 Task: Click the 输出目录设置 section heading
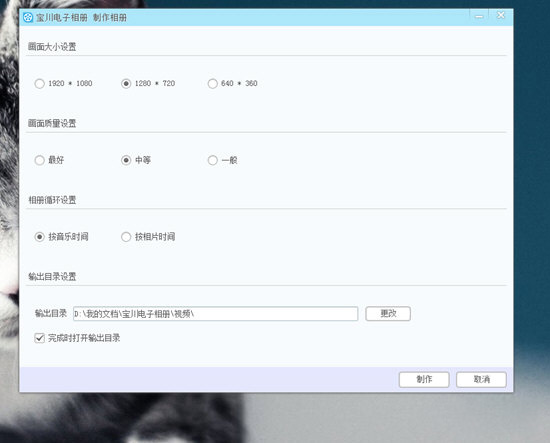(52, 277)
